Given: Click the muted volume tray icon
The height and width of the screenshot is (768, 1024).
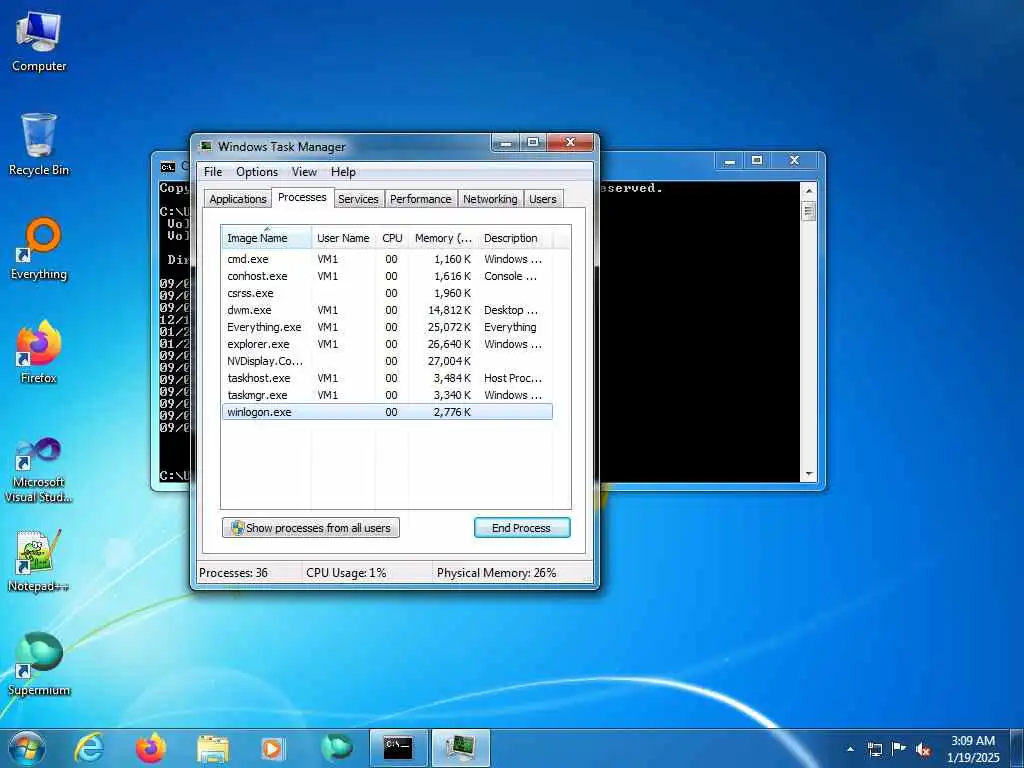Looking at the screenshot, I should [x=923, y=749].
